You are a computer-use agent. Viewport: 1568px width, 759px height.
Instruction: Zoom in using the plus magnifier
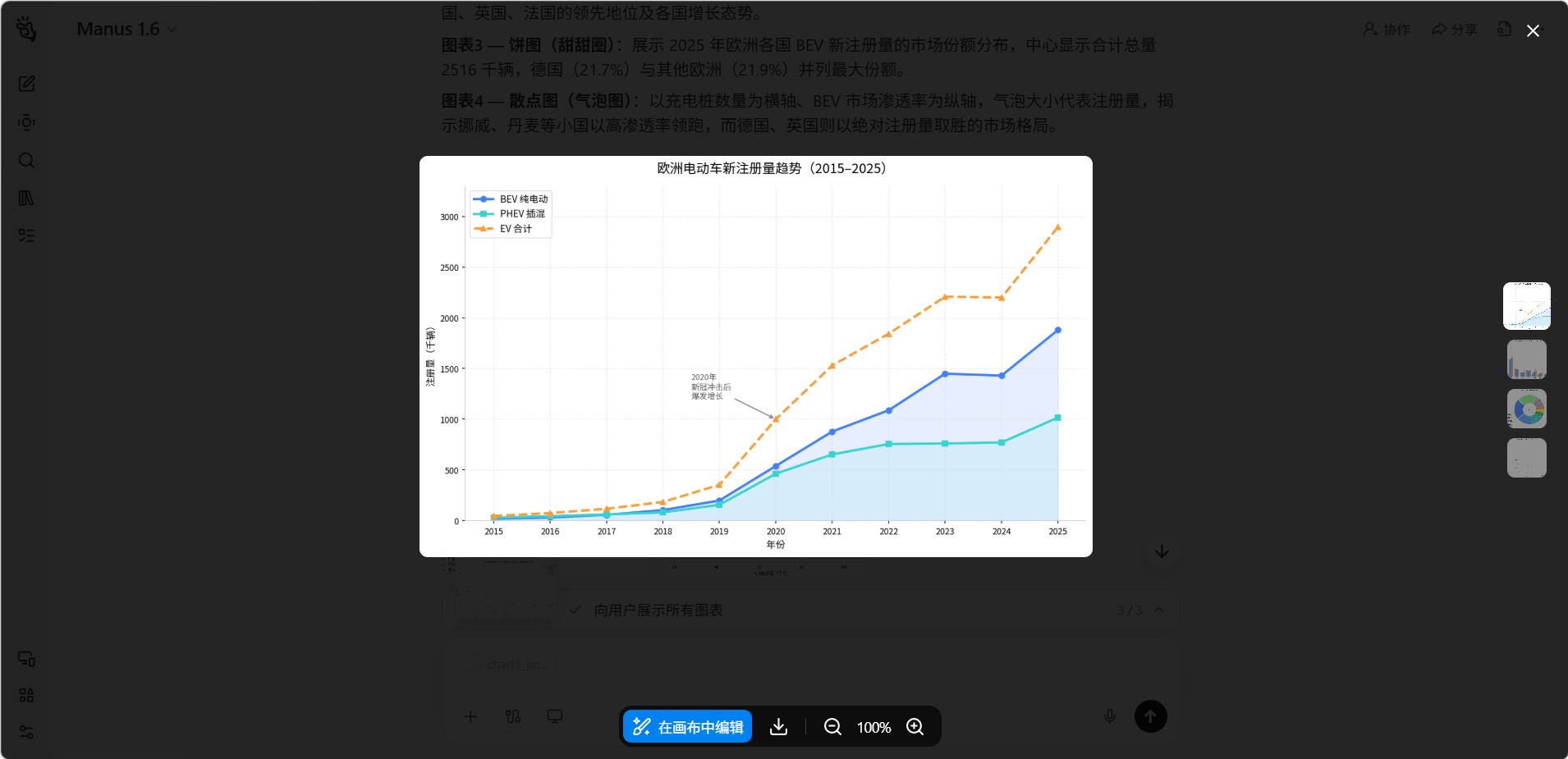click(x=915, y=727)
